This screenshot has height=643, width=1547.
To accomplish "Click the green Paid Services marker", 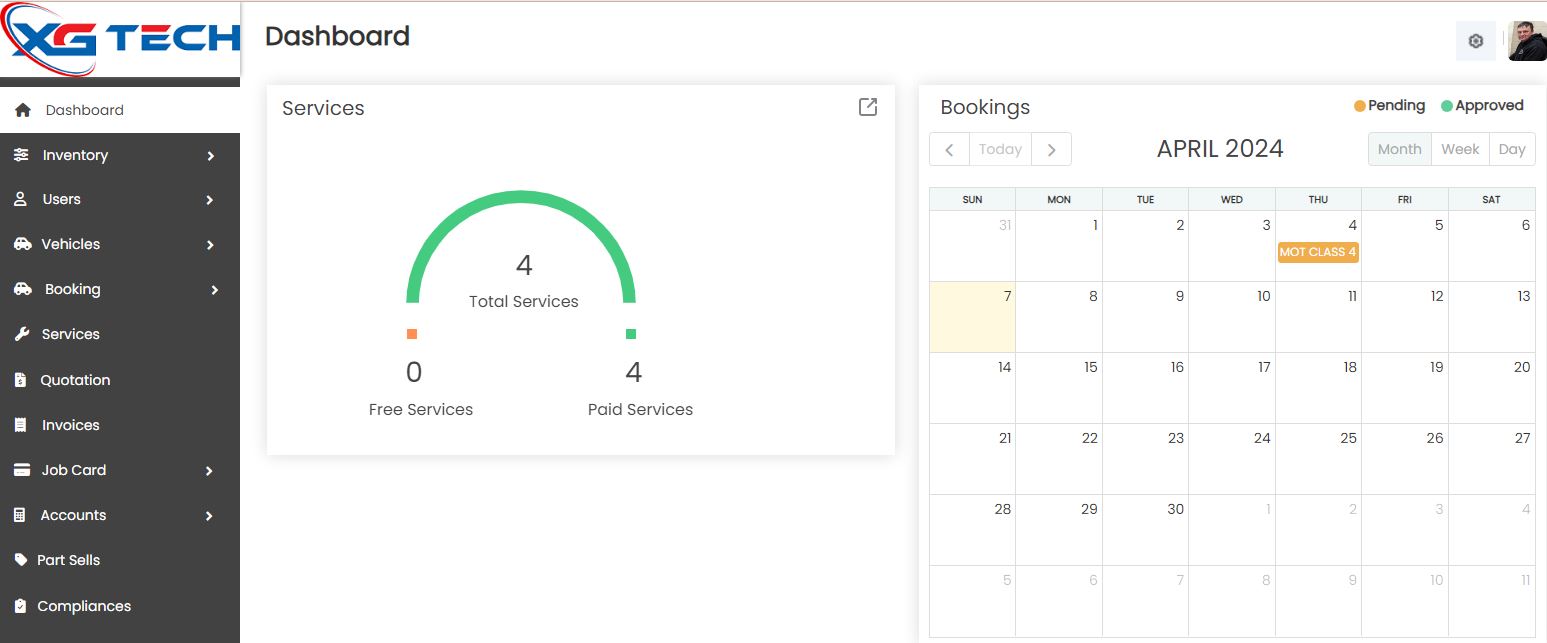I will point(631,334).
